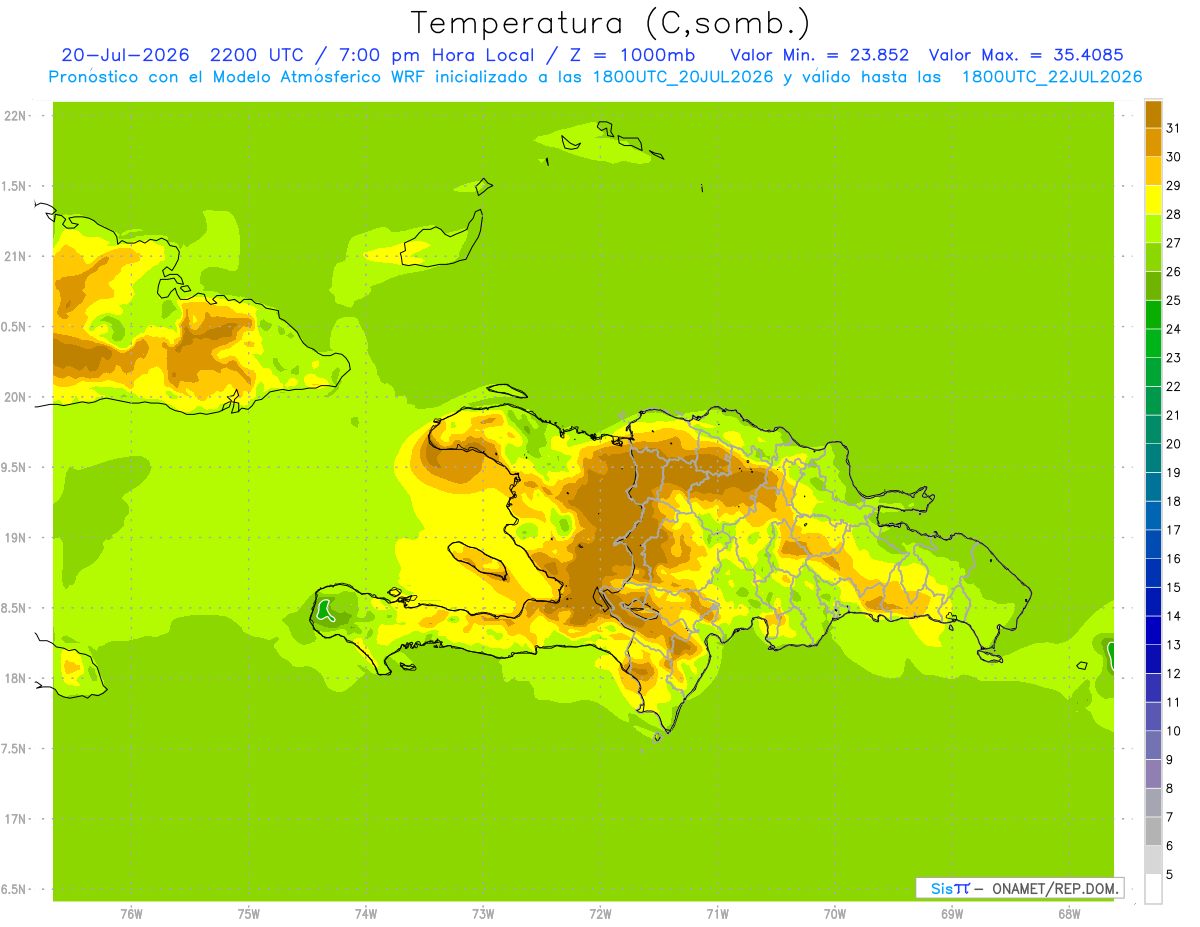
Task: Click latitude label '21N'
Action: pyautogui.click(x=15, y=256)
